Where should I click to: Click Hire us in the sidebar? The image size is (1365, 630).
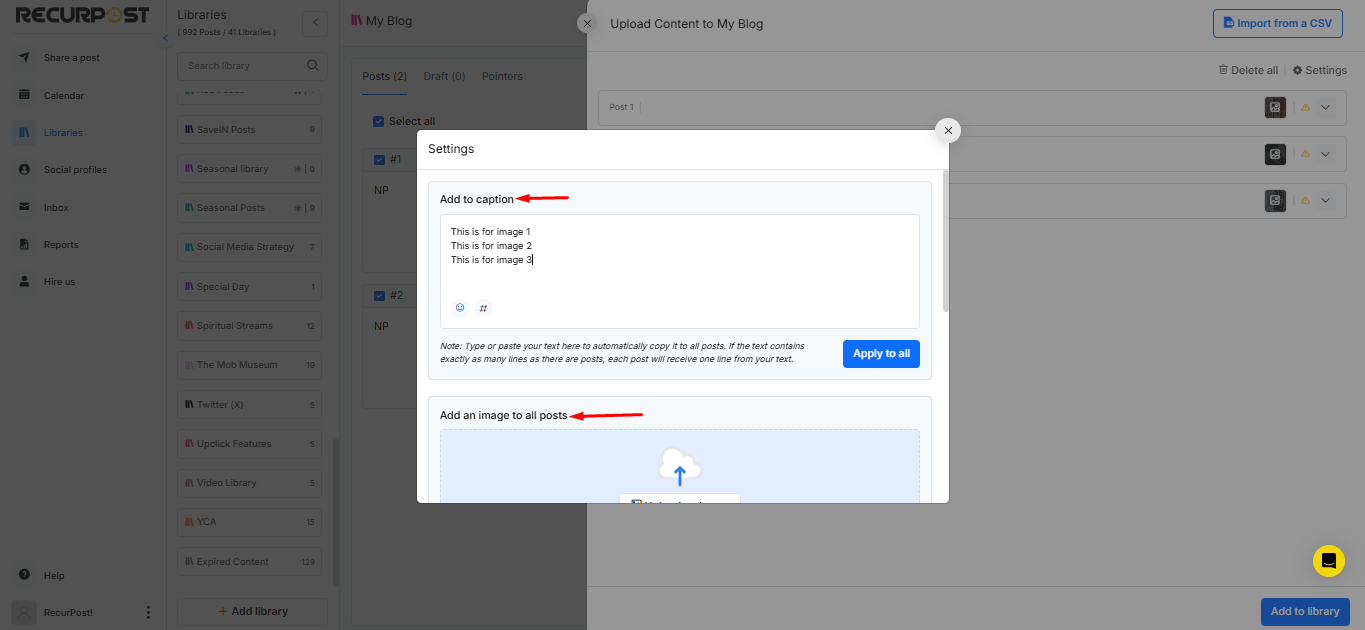point(59,282)
